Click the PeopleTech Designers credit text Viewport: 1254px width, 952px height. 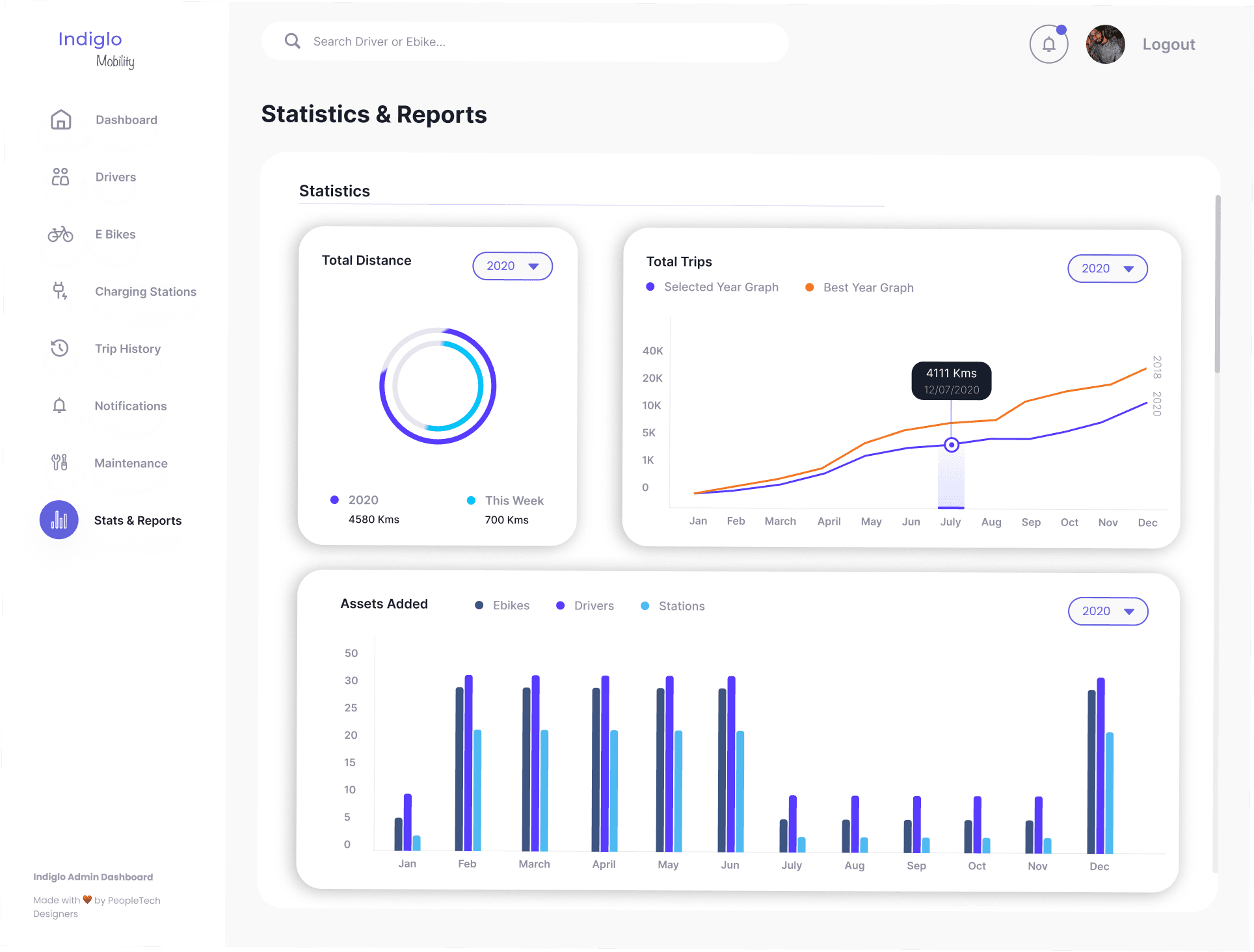click(97, 906)
